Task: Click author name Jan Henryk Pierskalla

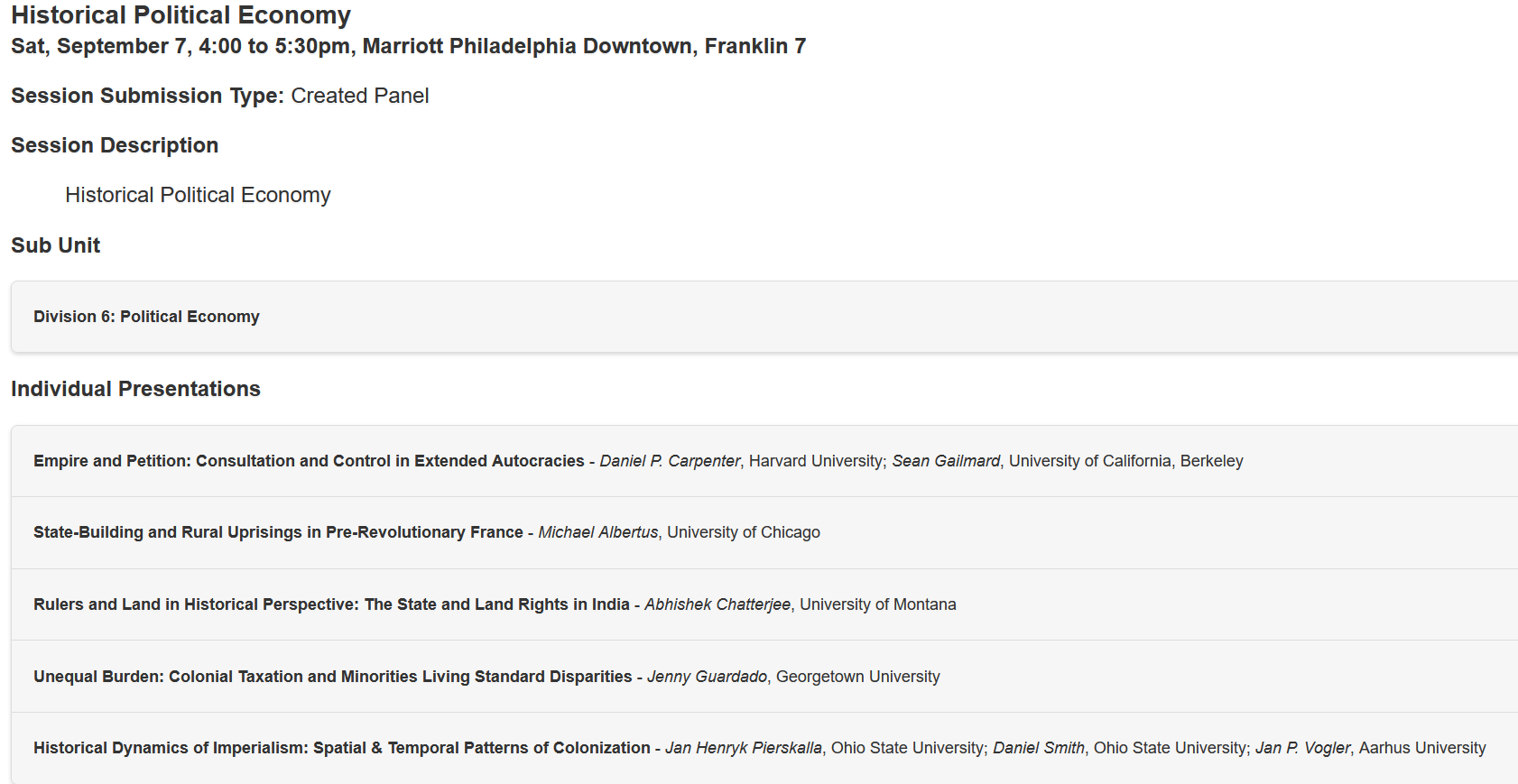Action: pyautogui.click(x=744, y=748)
